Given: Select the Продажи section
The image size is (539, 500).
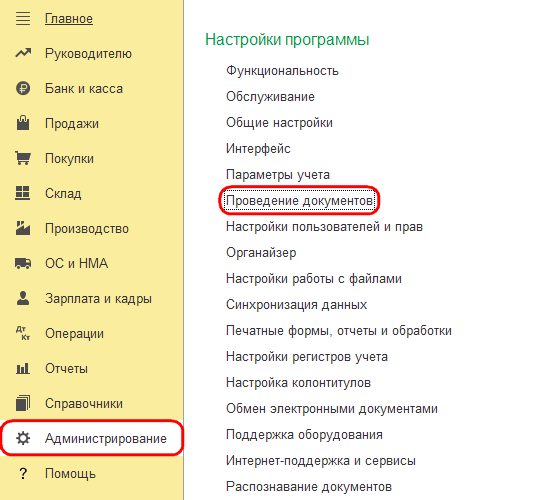Looking at the screenshot, I should 72,124.
